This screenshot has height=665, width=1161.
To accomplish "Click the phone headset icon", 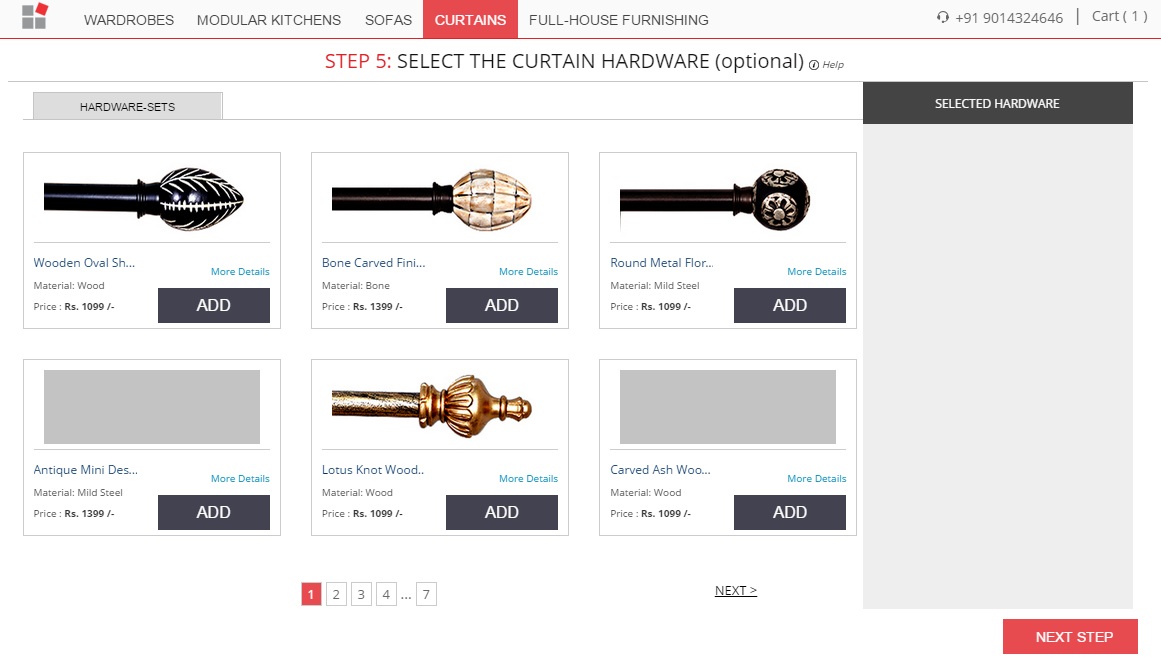I will click(x=942, y=17).
